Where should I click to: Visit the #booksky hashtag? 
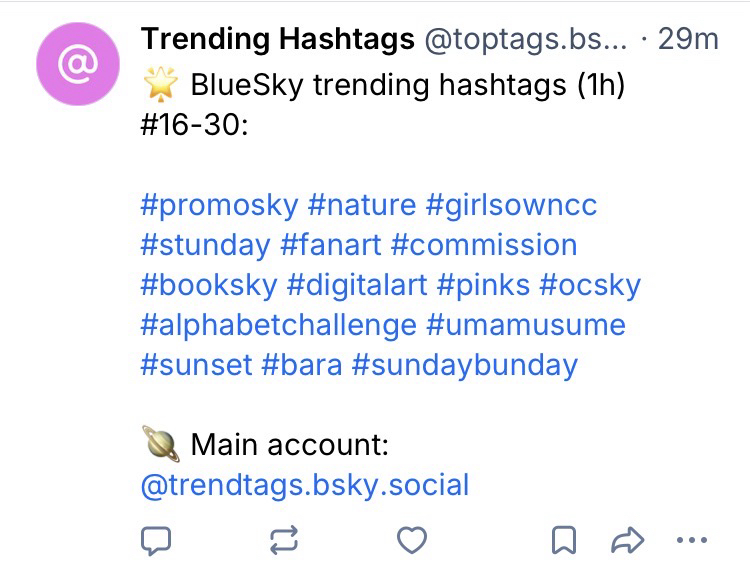pos(208,285)
